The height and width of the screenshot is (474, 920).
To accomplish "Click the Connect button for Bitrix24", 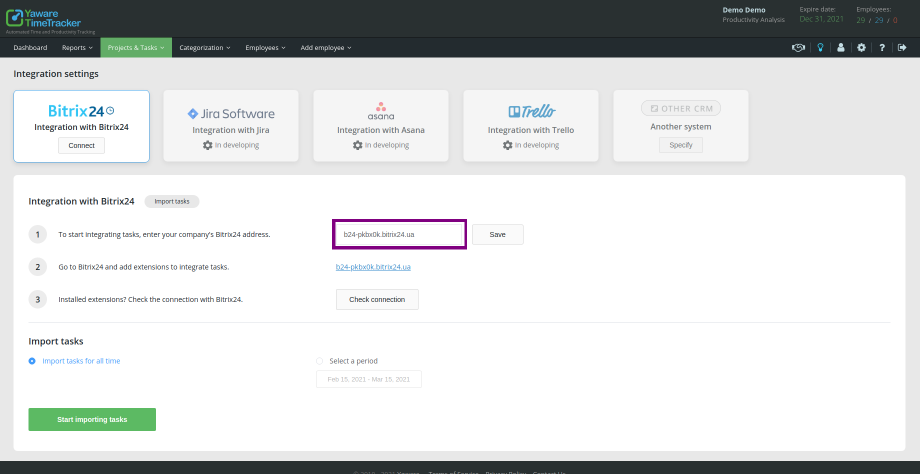I will tap(82, 145).
